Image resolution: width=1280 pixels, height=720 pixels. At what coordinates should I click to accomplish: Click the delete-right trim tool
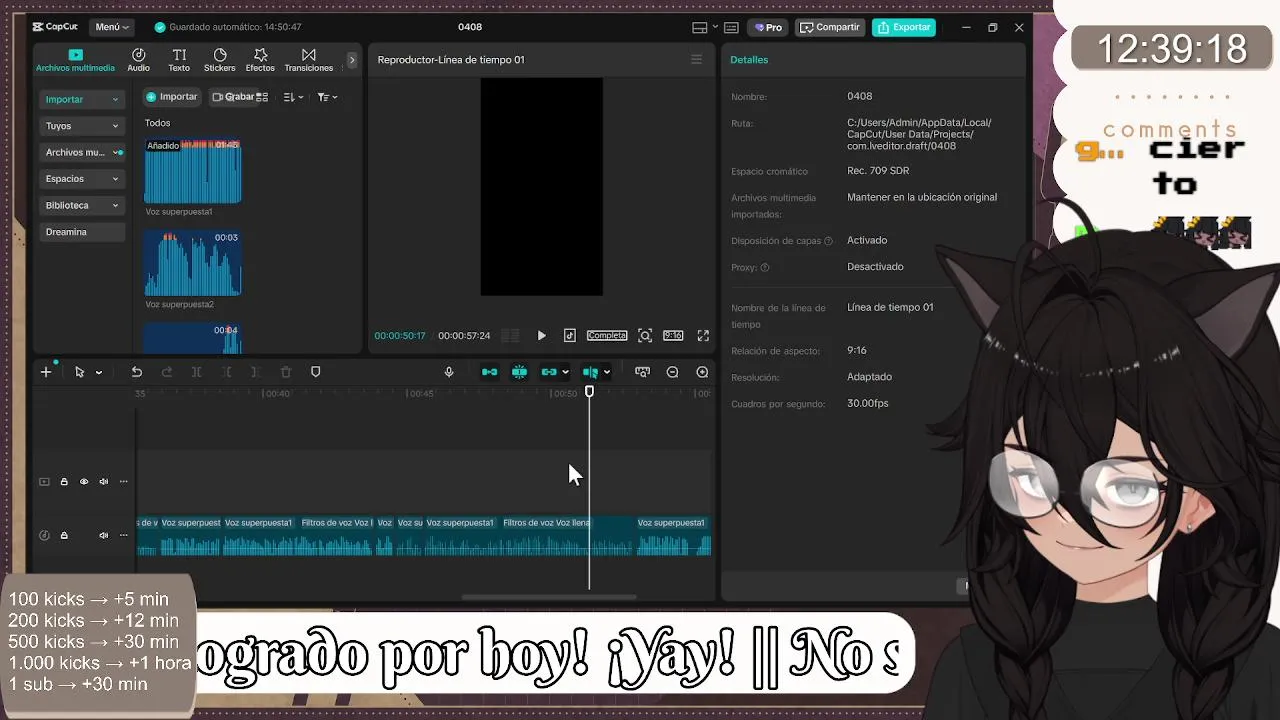tap(256, 372)
